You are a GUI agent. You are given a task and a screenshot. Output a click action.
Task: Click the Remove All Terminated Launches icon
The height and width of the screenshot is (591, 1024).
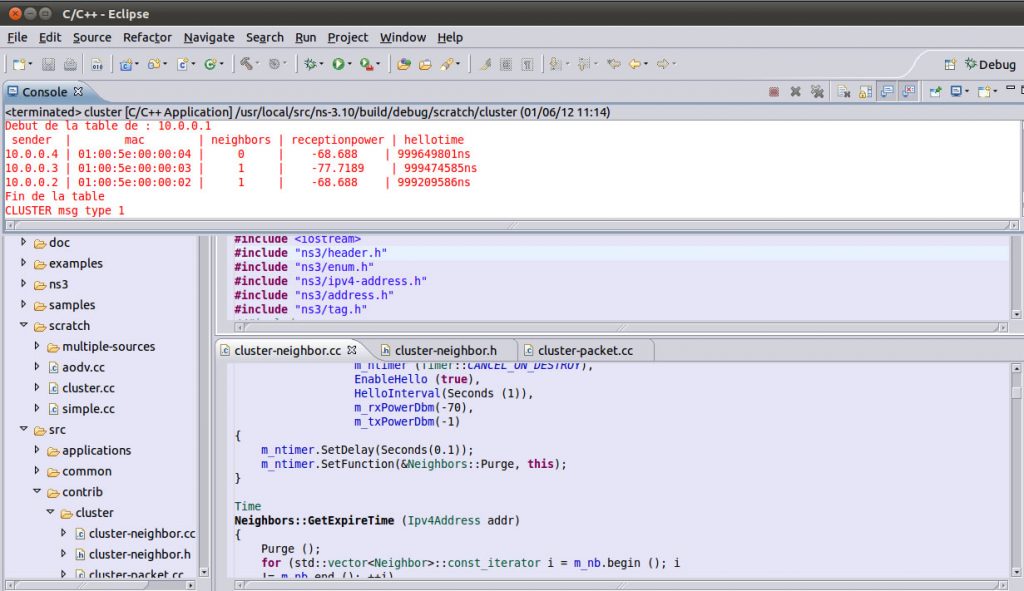[817, 92]
